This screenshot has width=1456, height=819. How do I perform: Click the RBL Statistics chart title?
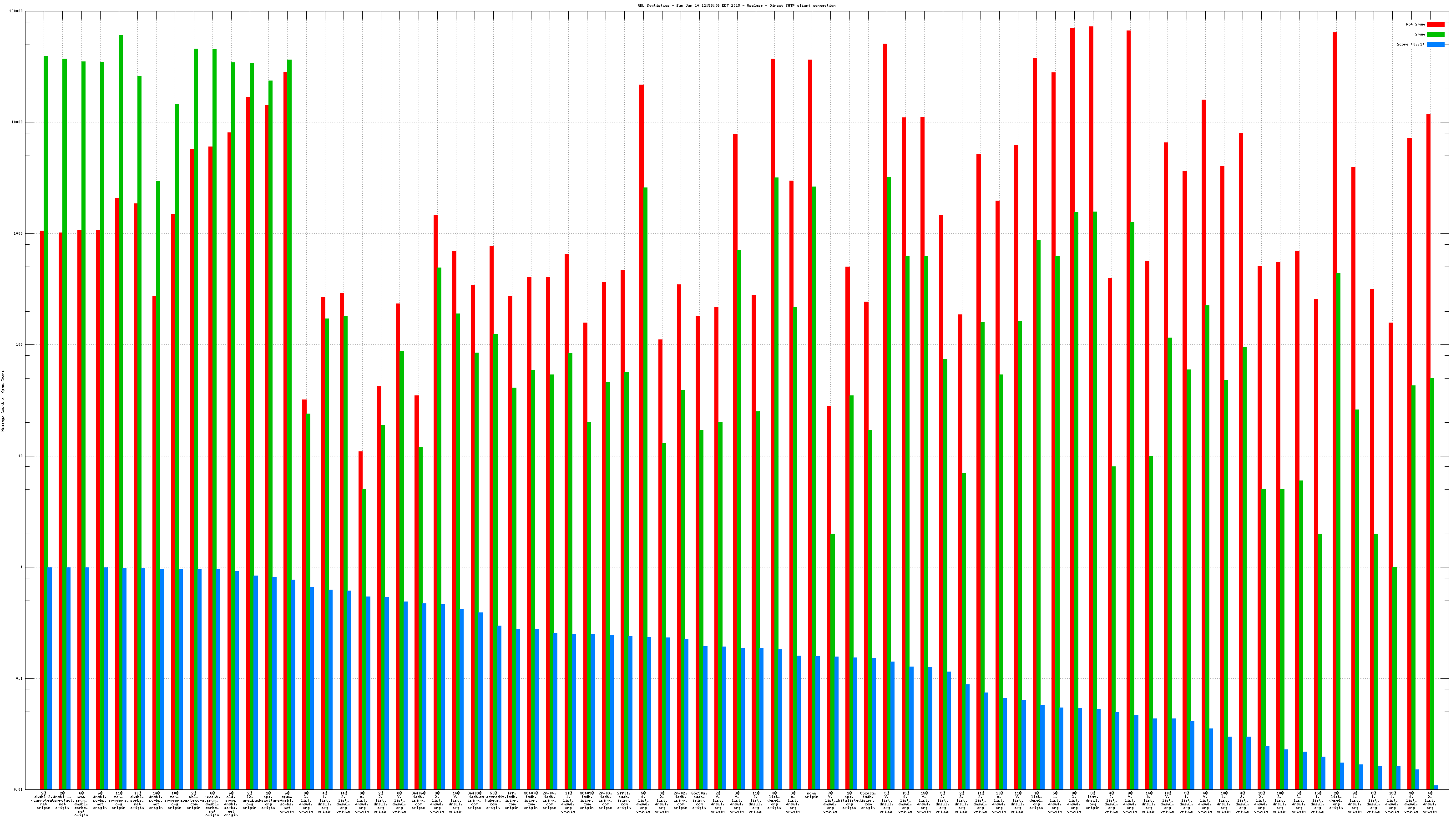click(736, 5)
